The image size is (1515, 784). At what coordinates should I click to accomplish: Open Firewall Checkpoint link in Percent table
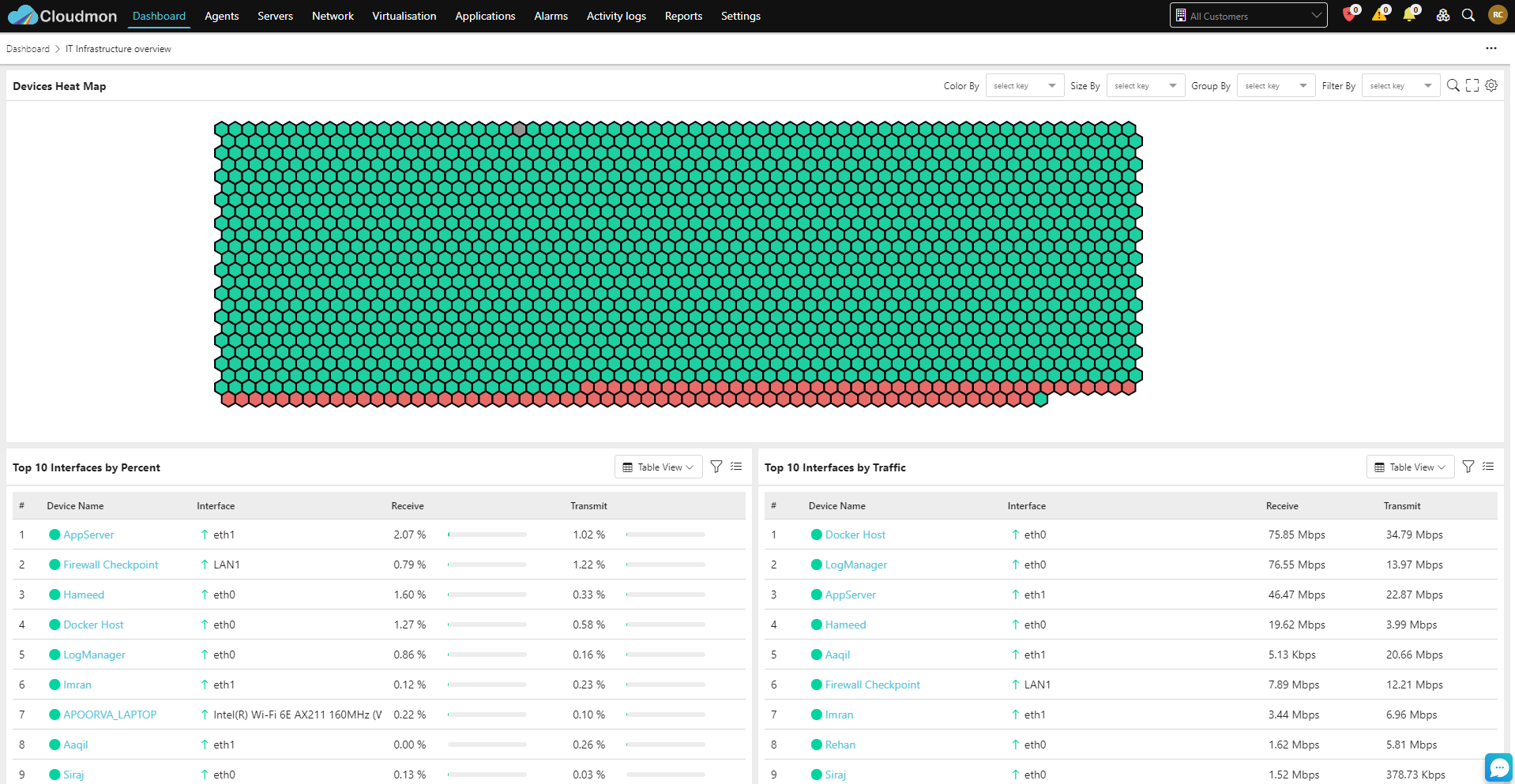111,565
